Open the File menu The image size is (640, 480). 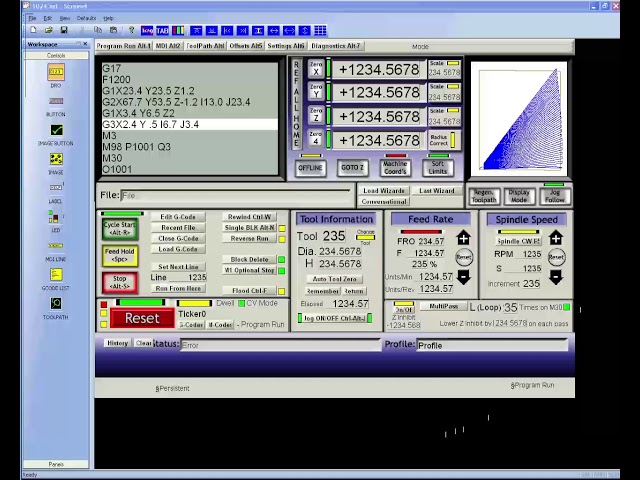point(32,18)
